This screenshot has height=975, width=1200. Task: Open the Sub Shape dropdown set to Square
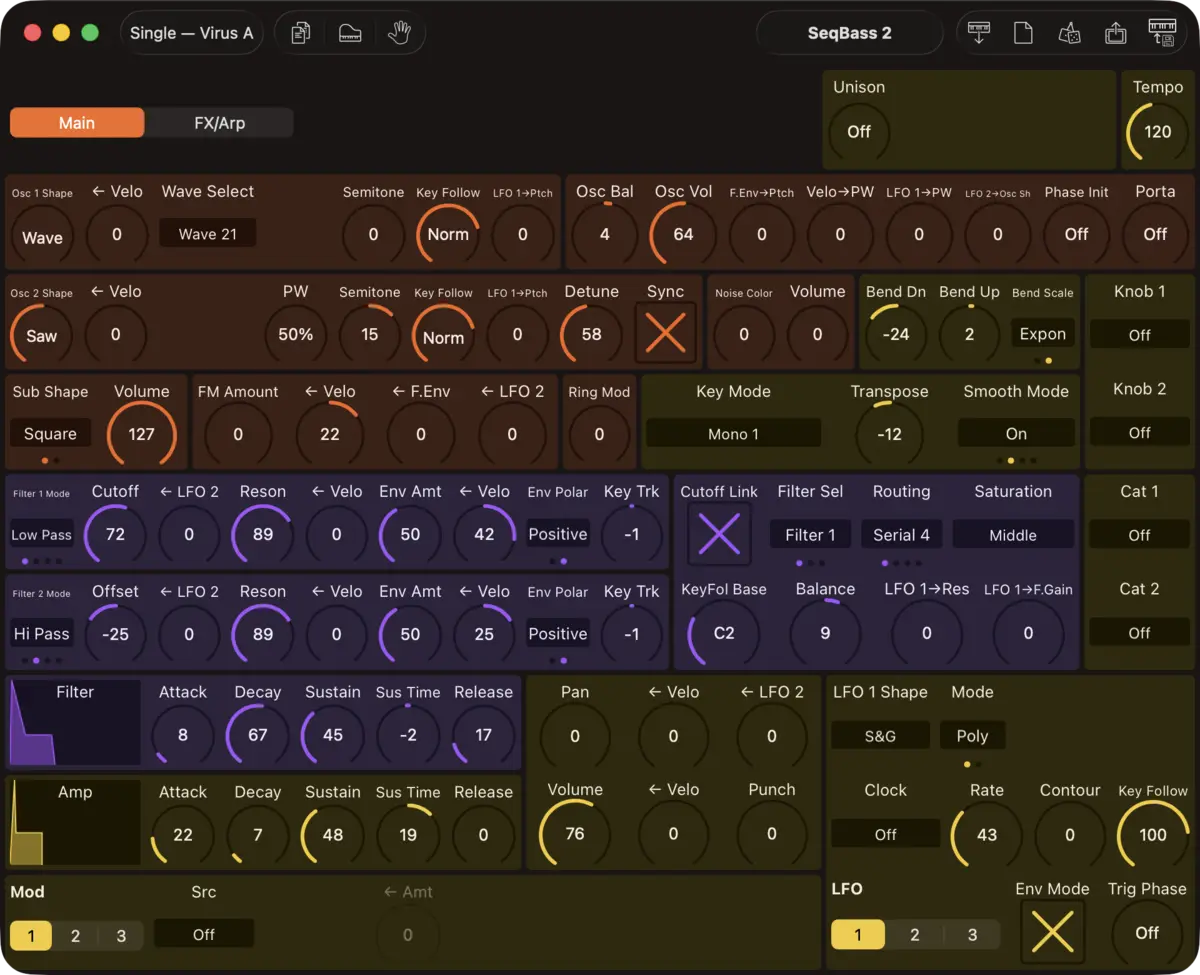coord(50,434)
